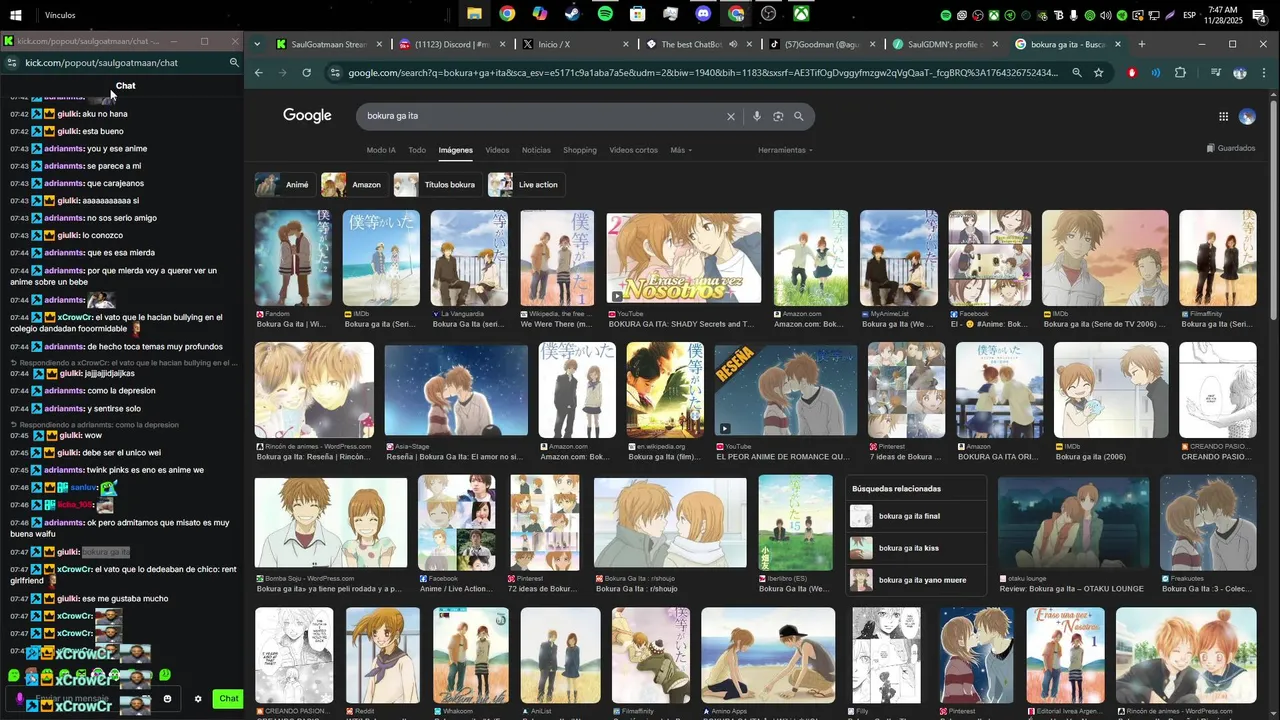Open the Google account avatar menu
The width and height of the screenshot is (1280, 720).
click(x=1247, y=116)
